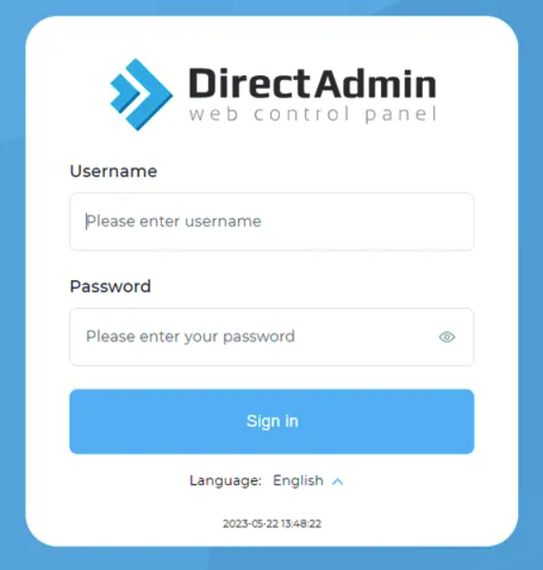Click the Password label
The height and width of the screenshot is (570, 543).
pos(110,286)
